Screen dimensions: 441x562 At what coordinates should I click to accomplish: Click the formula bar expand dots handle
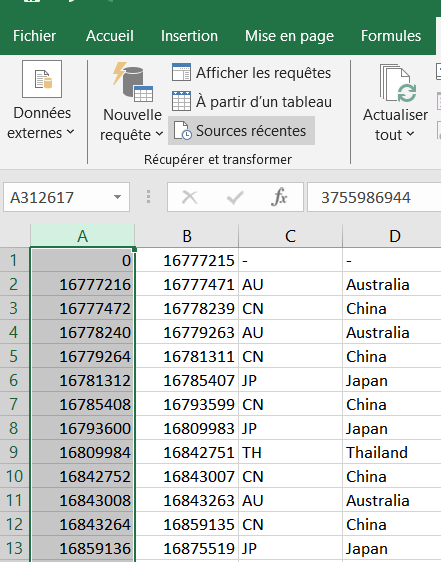point(148,197)
